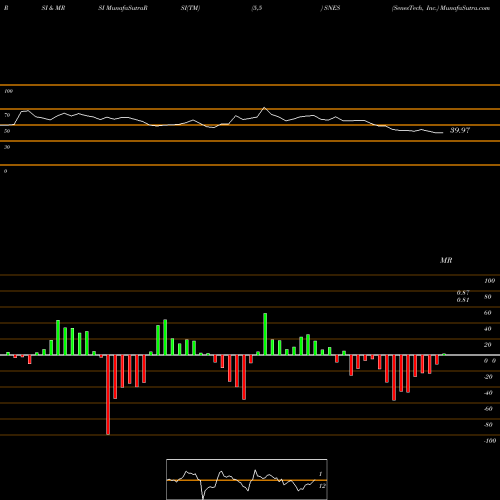The height and width of the screenshot is (500, 500).
Task: Click the MR value 0.87
Action: click(x=463, y=293)
